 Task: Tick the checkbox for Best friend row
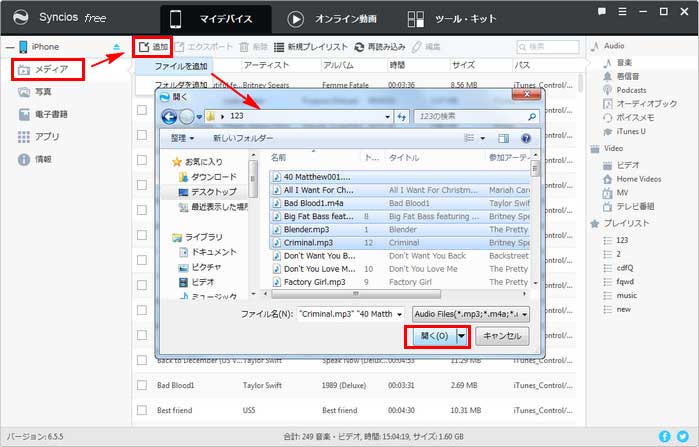(x=142, y=410)
